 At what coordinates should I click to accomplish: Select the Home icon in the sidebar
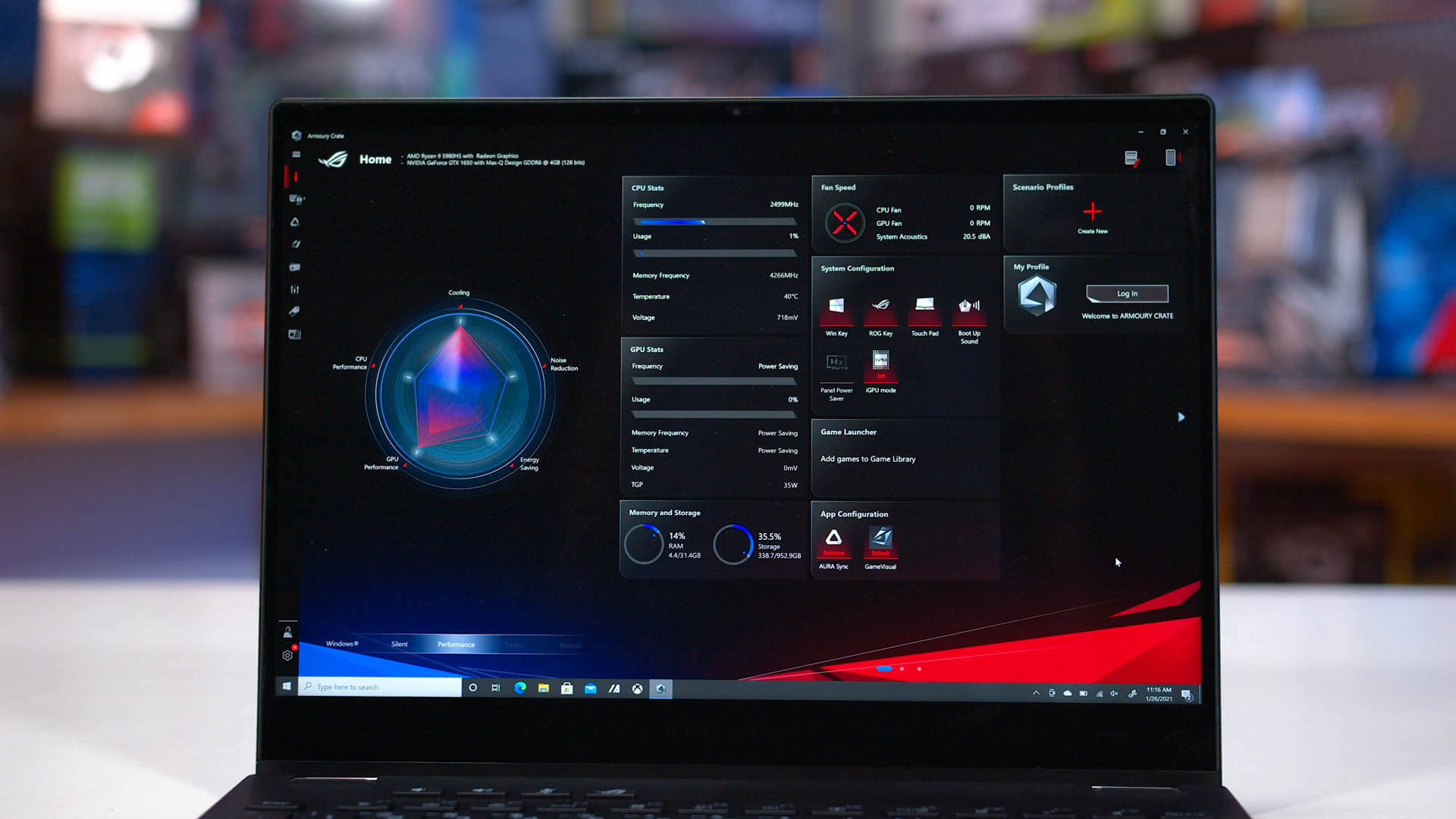(x=295, y=177)
